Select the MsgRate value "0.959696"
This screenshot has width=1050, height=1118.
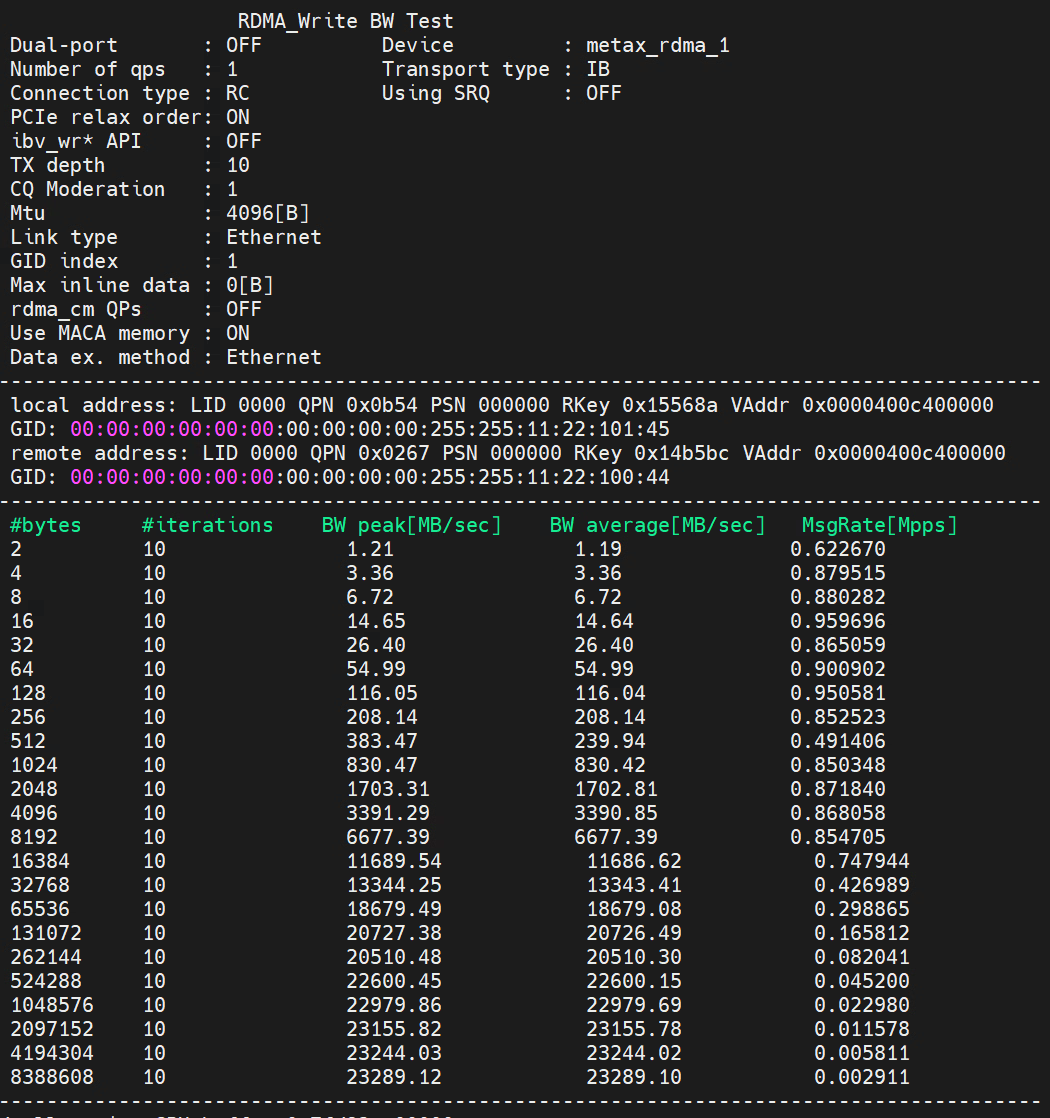838,622
